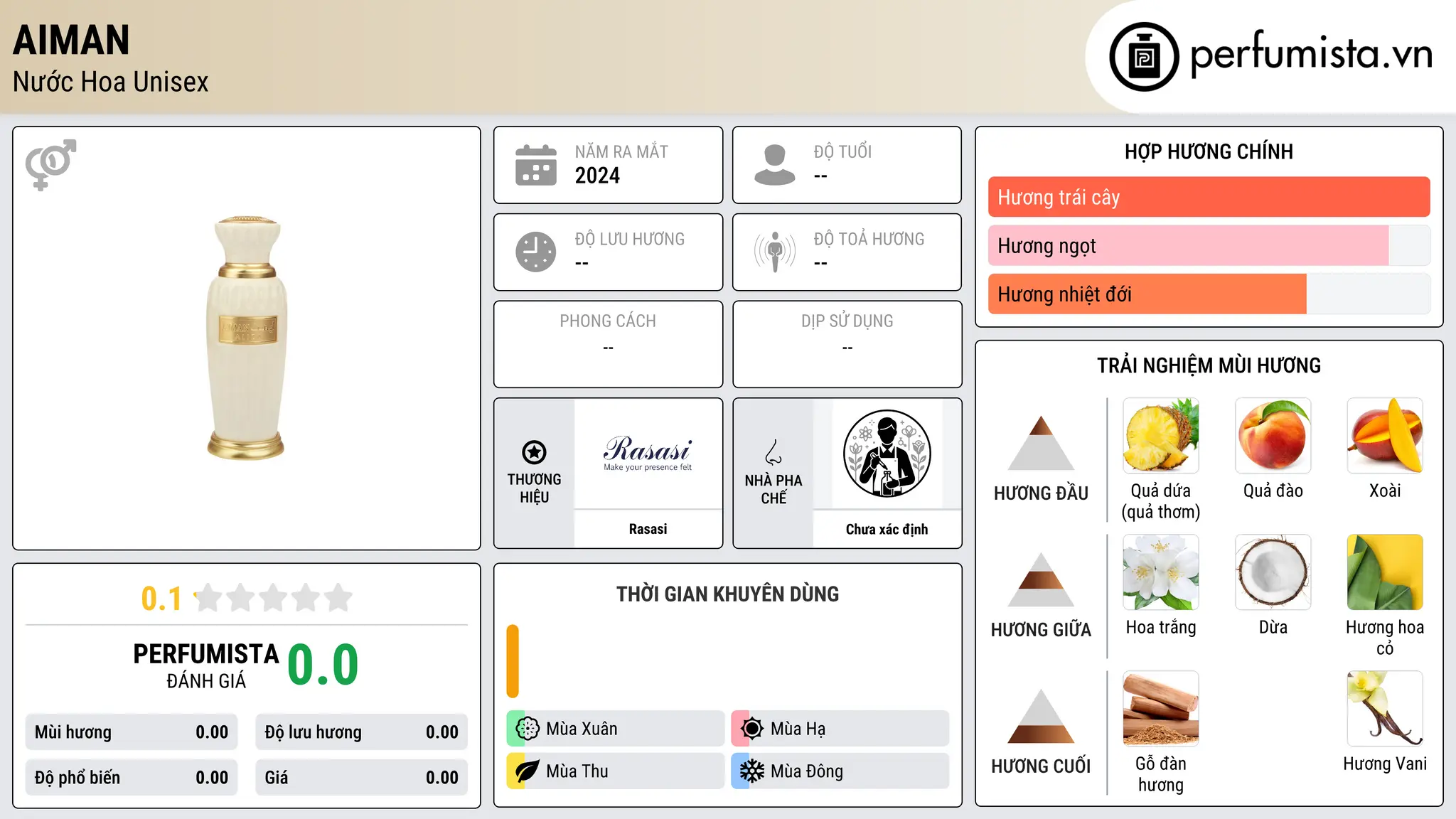Click the five-star rating row

click(x=273, y=598)
